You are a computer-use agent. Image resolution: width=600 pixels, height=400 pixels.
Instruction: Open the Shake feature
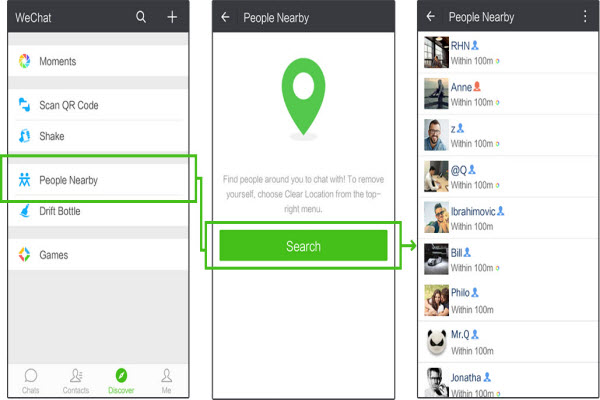[x=98, y=136]
